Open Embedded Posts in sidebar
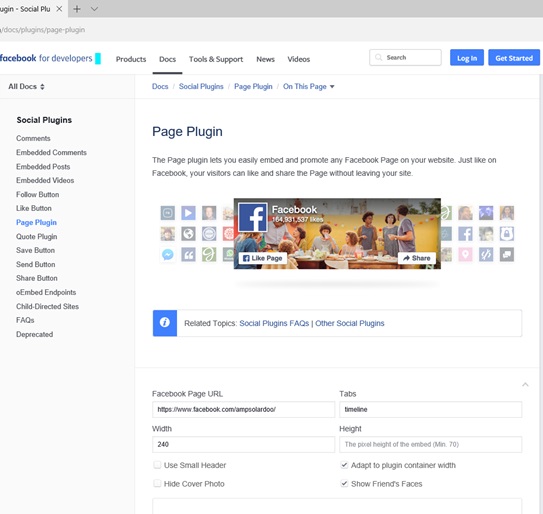 tap(43, 167)
